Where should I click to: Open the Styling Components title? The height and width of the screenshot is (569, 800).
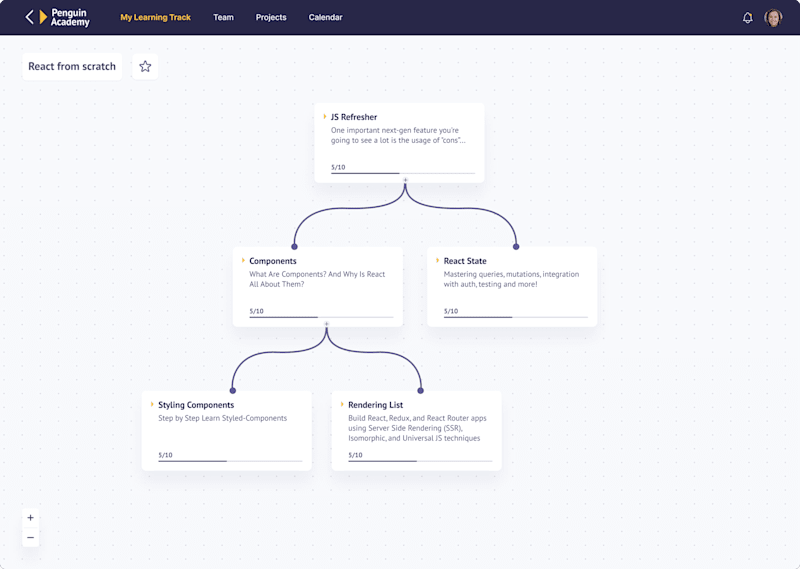click(196, 405)
